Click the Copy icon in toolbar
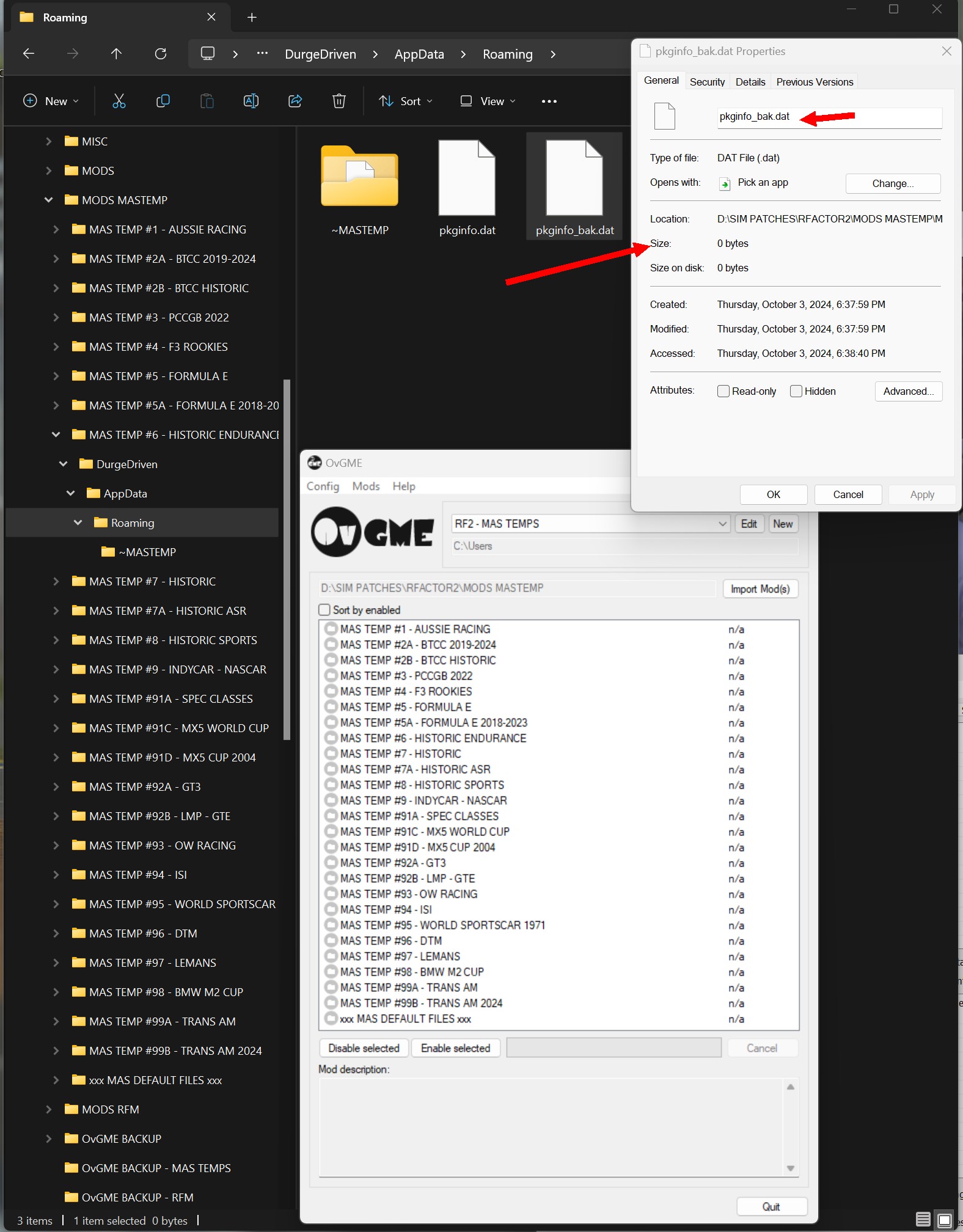This screenshot has width=963, height=1232. [x=163, y=101]
